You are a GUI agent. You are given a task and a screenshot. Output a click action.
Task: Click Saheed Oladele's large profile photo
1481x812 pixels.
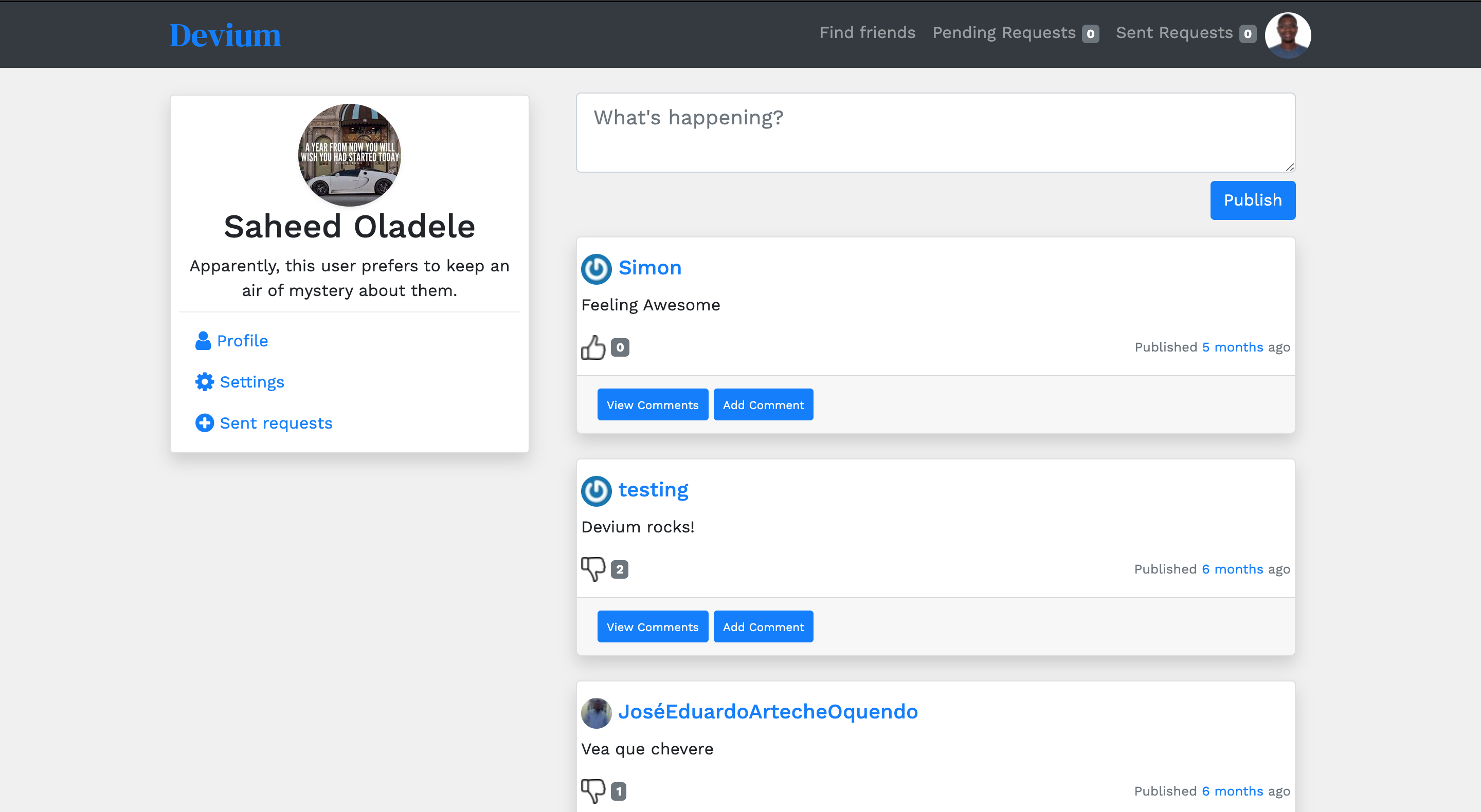tap(350, 155)
